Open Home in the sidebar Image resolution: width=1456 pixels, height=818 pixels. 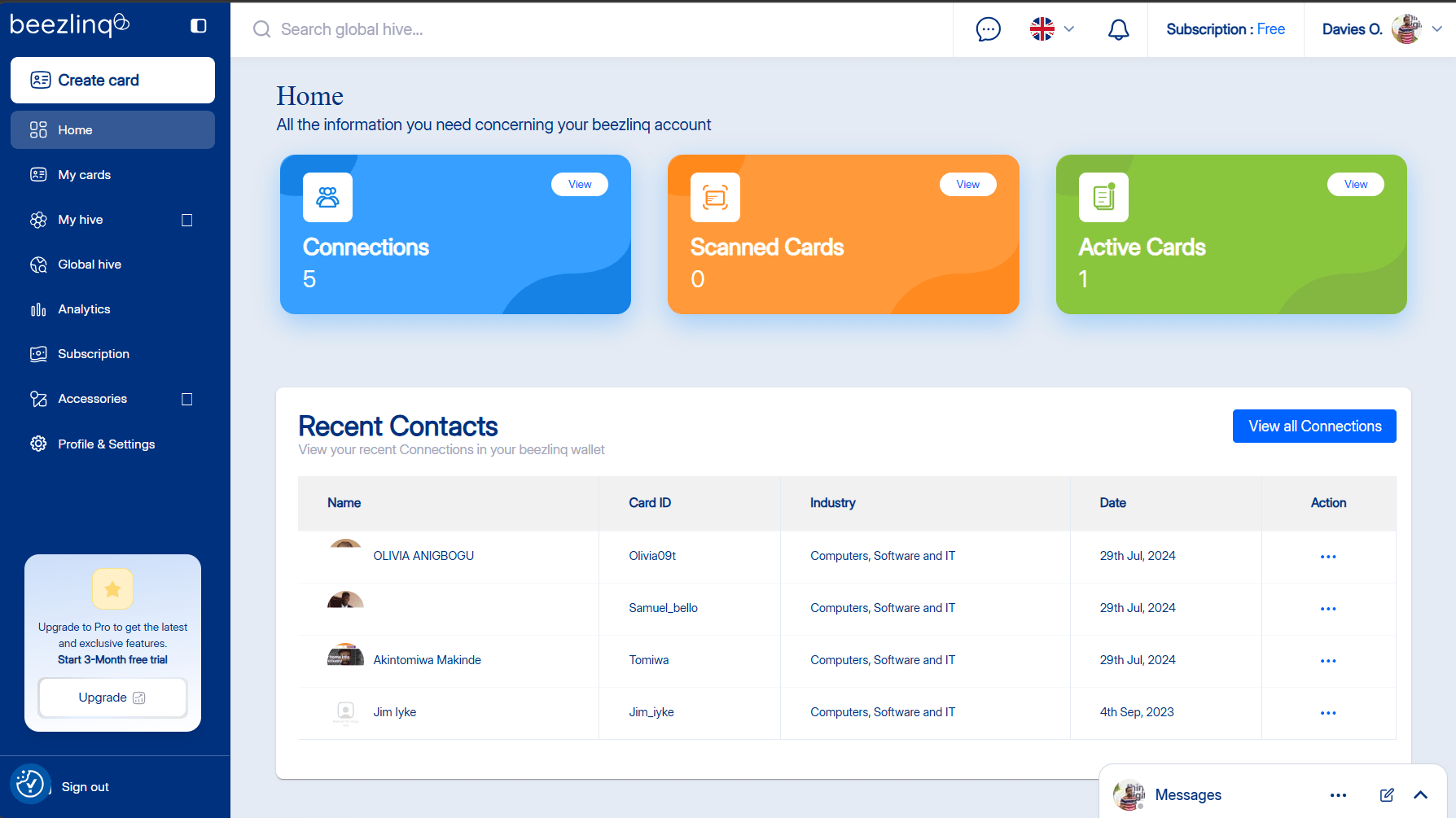[112, 130]
